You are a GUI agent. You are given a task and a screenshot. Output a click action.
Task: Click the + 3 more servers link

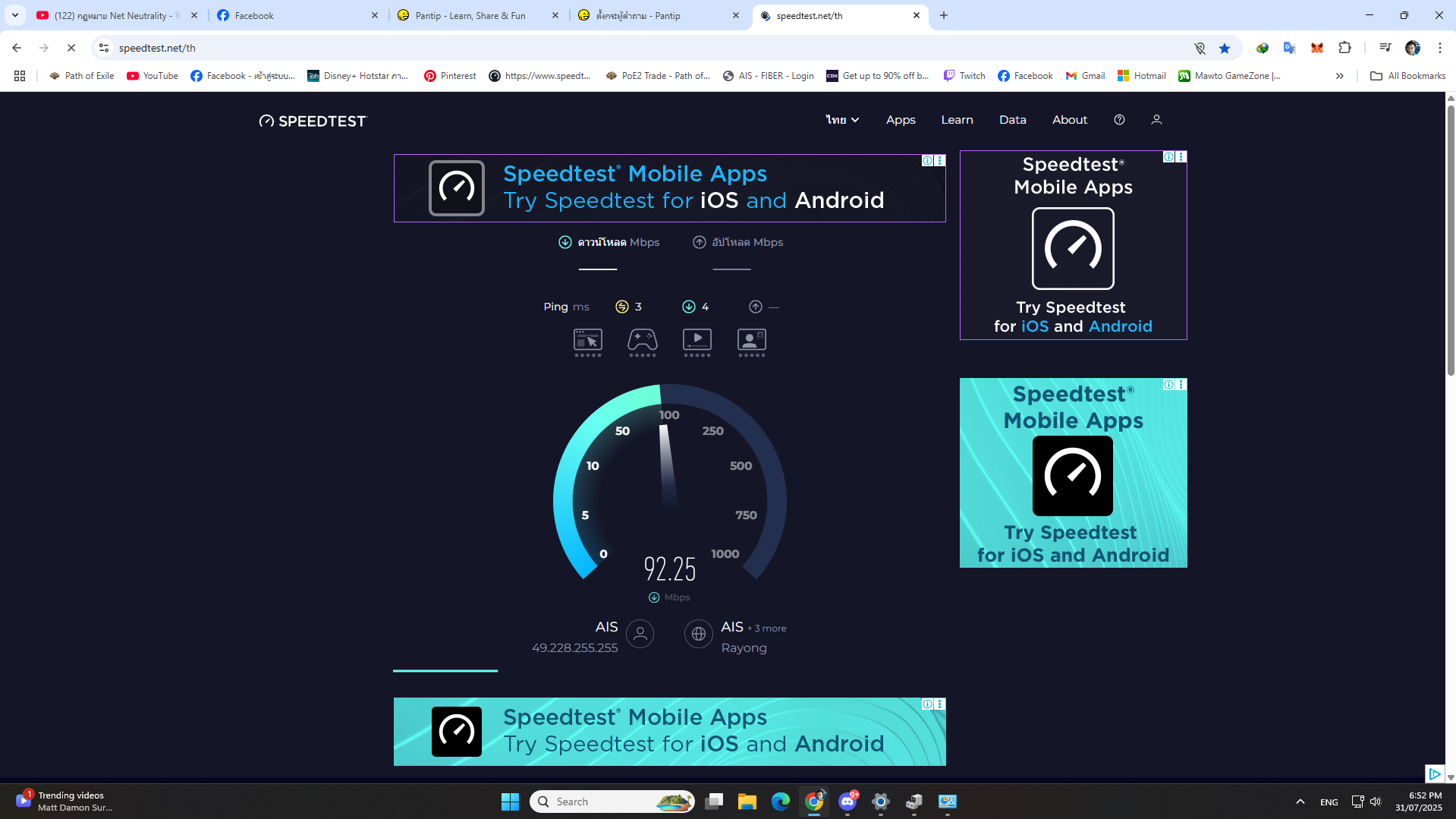point(767,628)
